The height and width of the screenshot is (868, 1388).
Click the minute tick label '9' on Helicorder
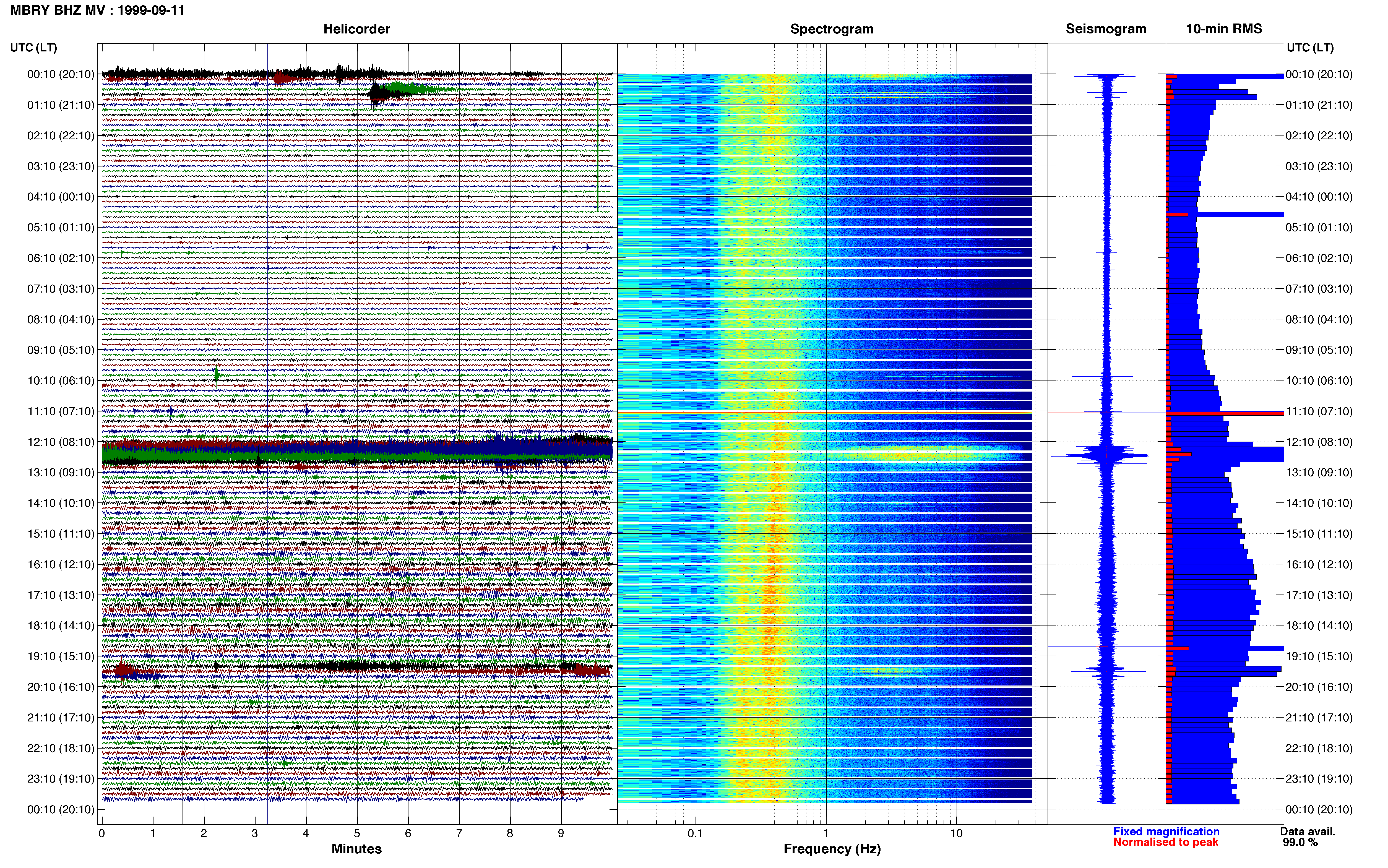tap(561, 833)
